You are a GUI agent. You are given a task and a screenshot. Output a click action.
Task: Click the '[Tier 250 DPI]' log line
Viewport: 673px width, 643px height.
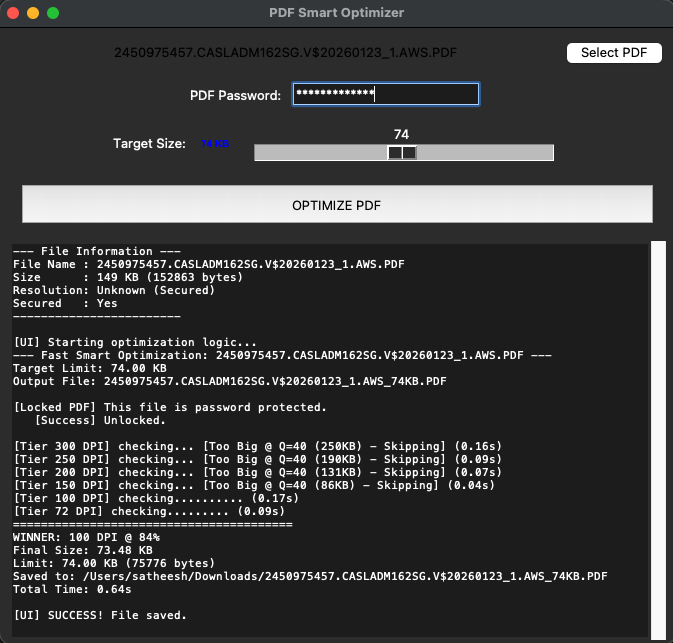click(258, 459)
